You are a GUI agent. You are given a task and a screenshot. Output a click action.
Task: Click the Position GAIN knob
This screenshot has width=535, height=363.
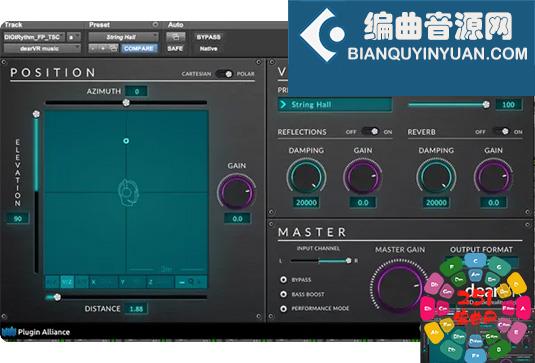[x=236, y=192]
